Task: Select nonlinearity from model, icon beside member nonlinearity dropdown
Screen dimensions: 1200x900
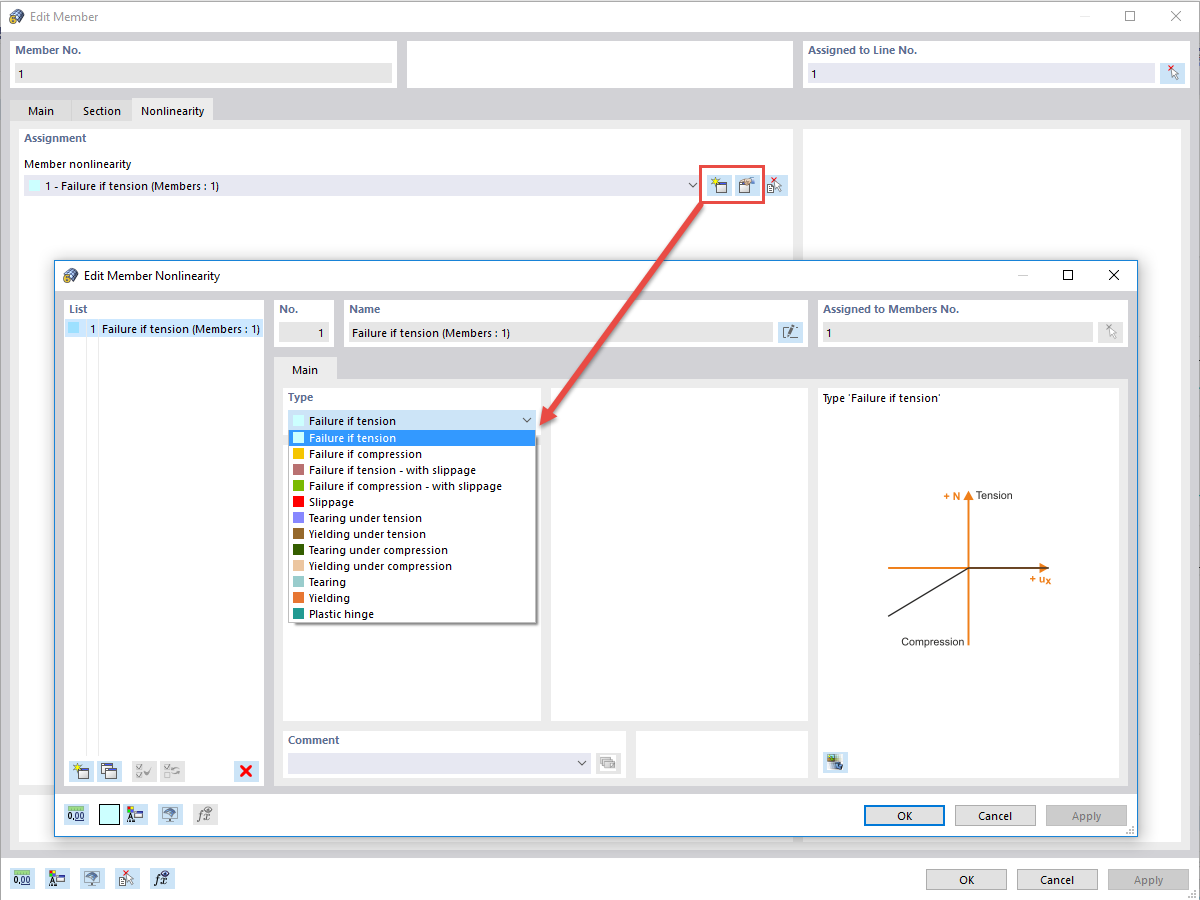Action: (775, 185)
